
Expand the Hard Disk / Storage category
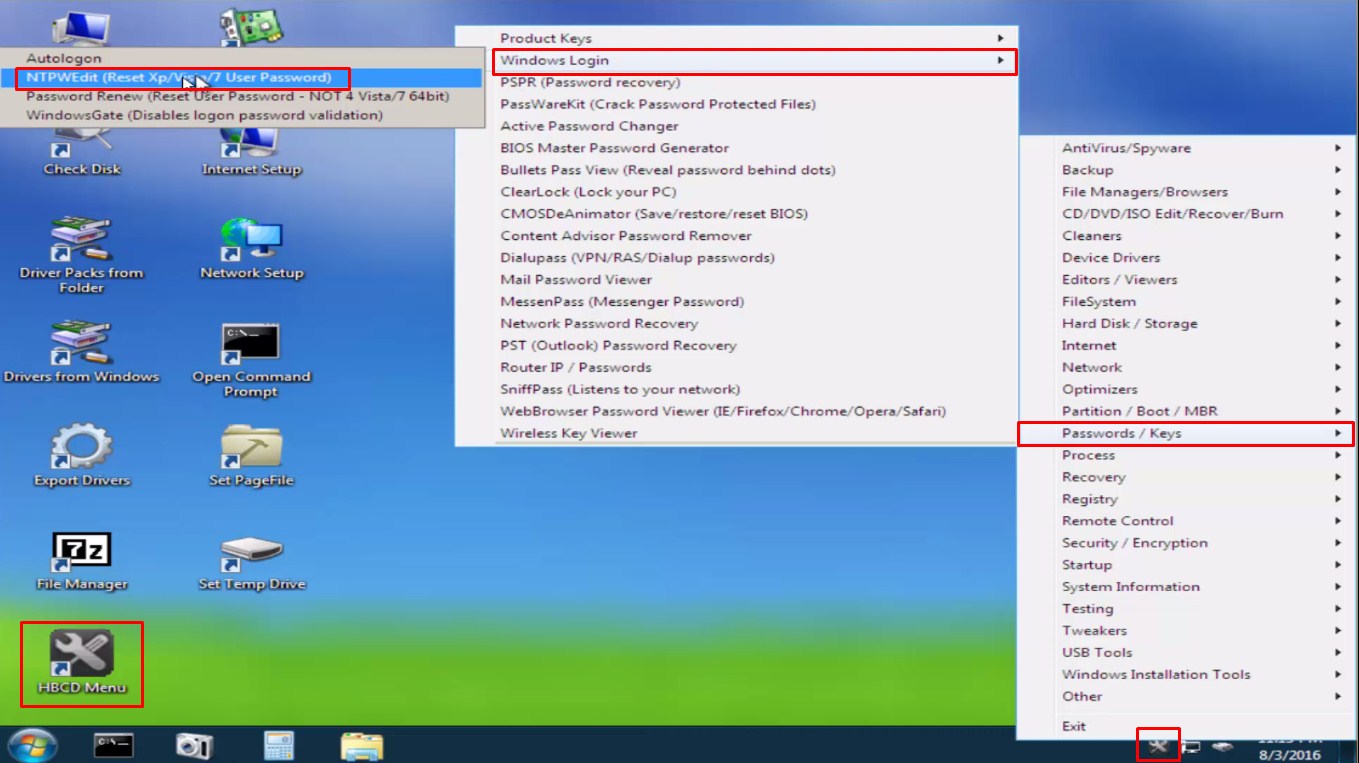[x=1185, y=324]
